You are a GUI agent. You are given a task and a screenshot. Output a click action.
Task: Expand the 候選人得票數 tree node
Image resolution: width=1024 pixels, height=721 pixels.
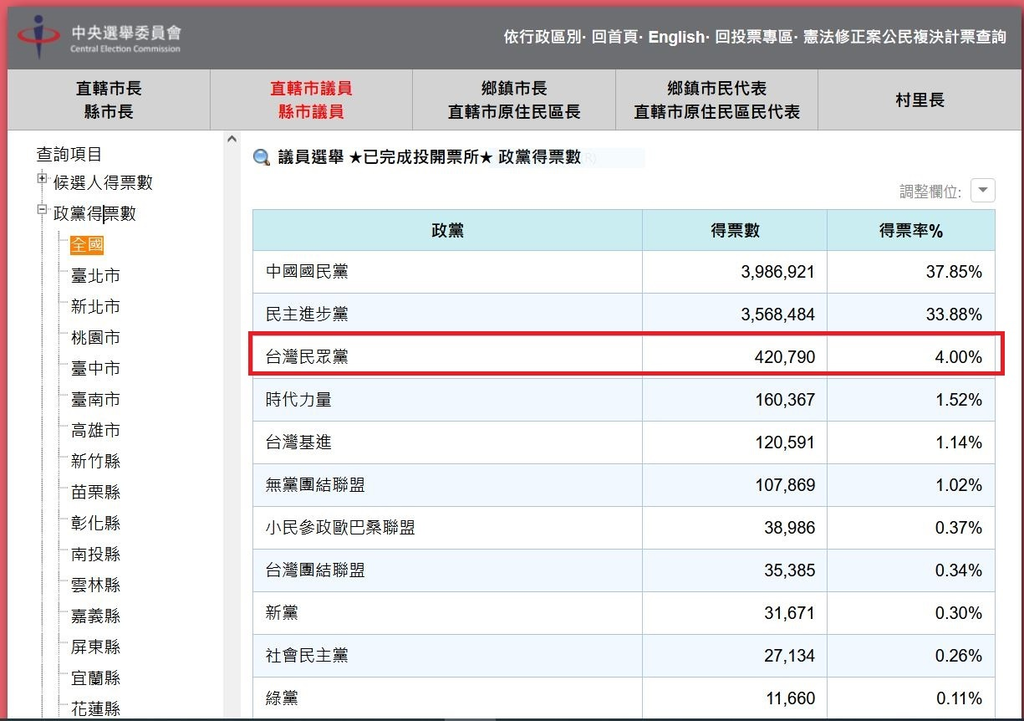tap(42, 178)
